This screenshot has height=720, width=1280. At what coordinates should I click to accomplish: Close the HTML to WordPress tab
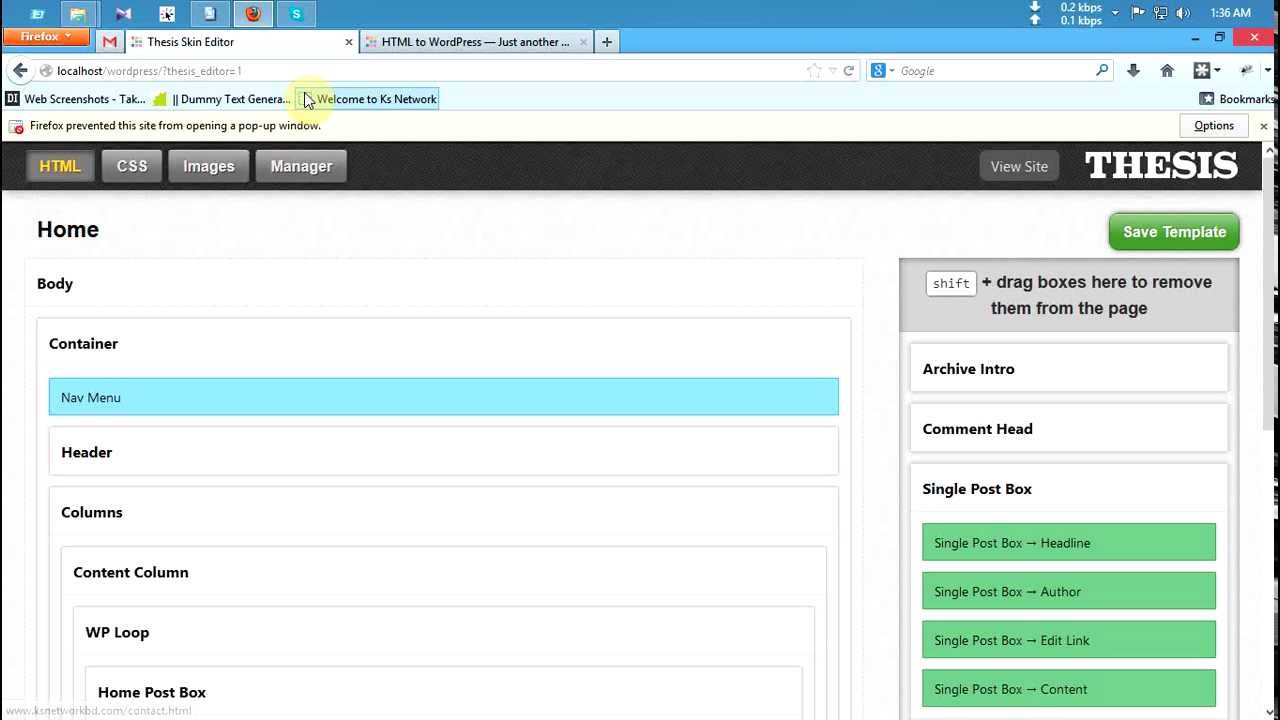point(581,42)
